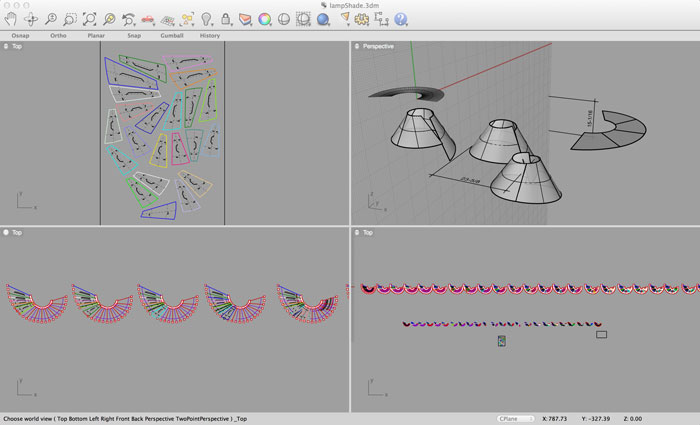Screen dimensions: 700x425
Task: Click the dimension tool icon
Action: pos(381,19)
